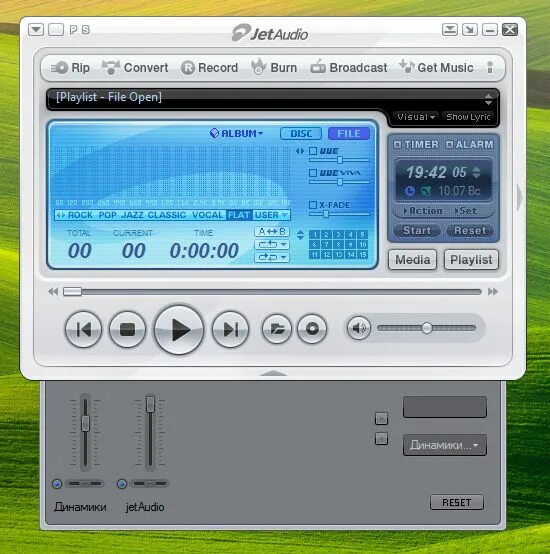Toggle the lower small mixer button
This screenshot has width=550, height=554.
[x=382, y=439]
